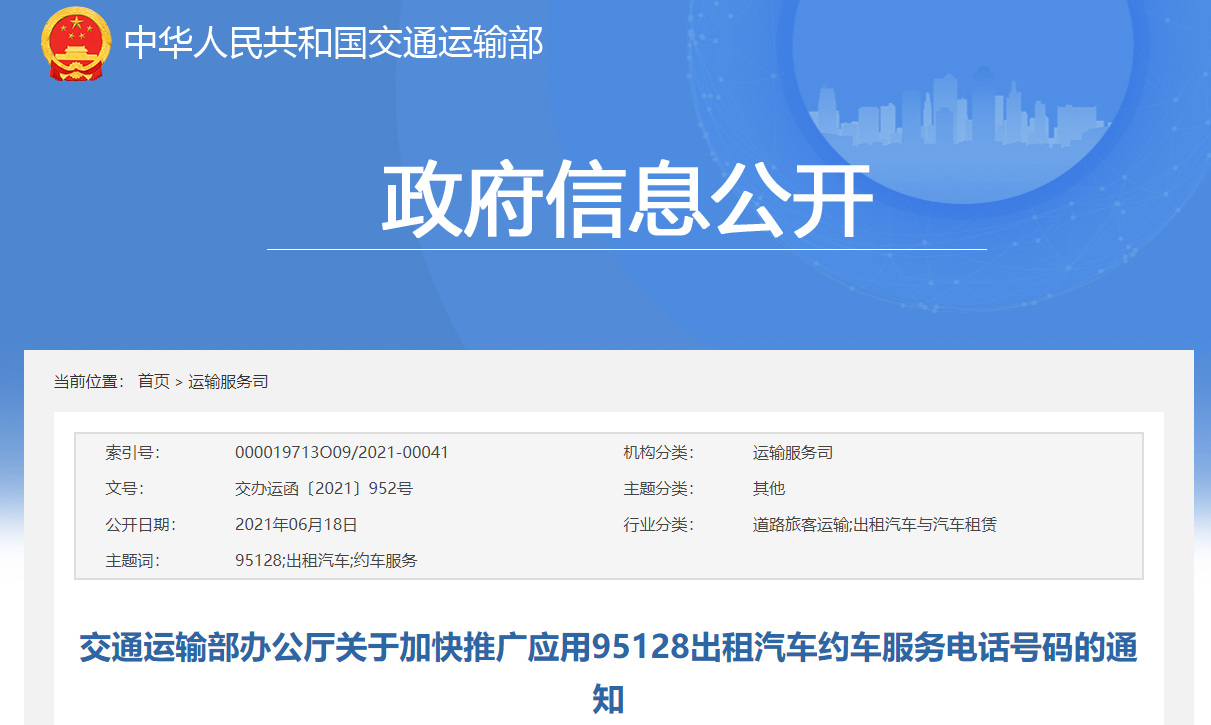
Task: Click the 公开日期 label
Action: pos(141,524)
